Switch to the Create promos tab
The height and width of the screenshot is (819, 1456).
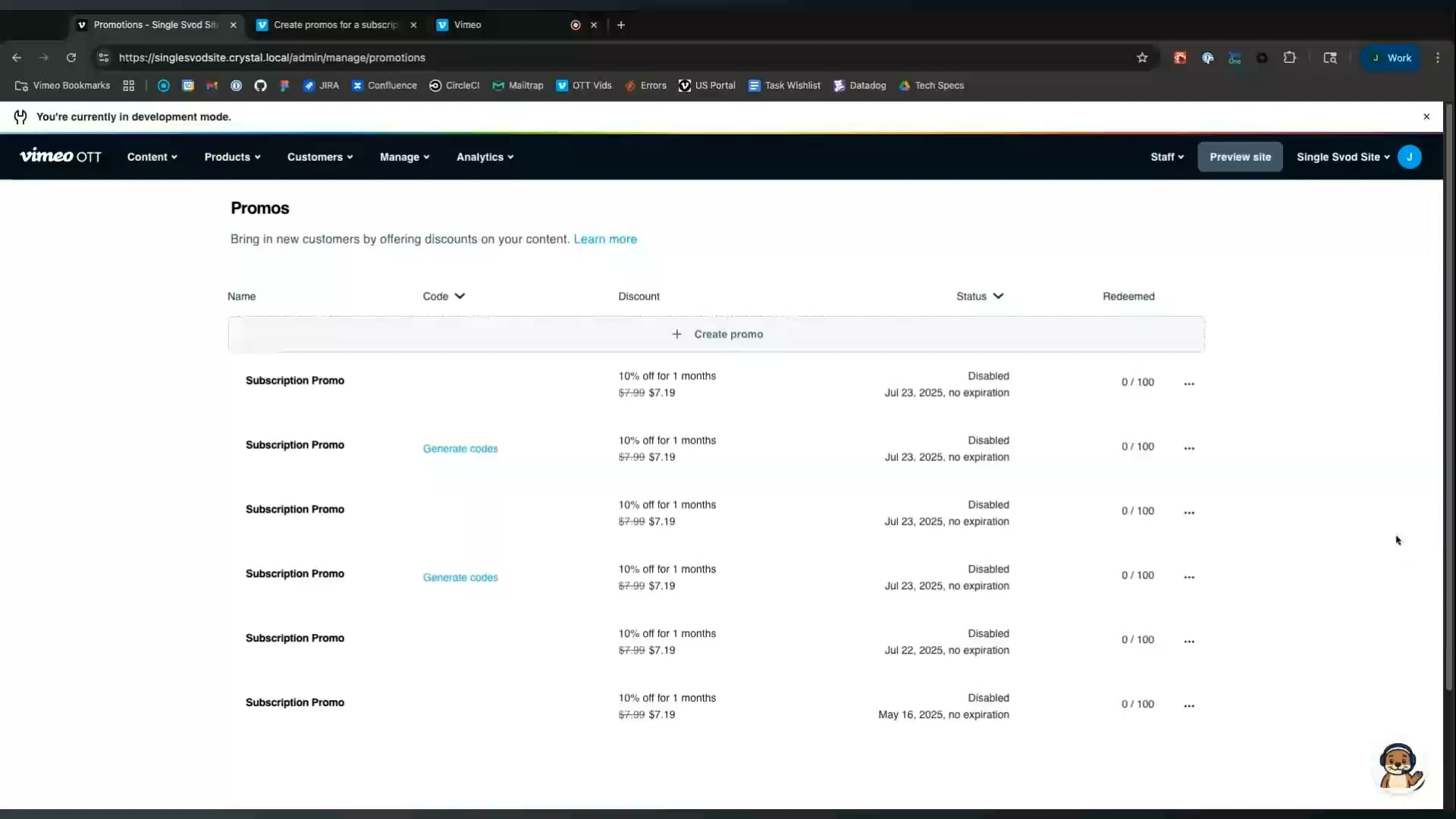(x=335, y=25)
